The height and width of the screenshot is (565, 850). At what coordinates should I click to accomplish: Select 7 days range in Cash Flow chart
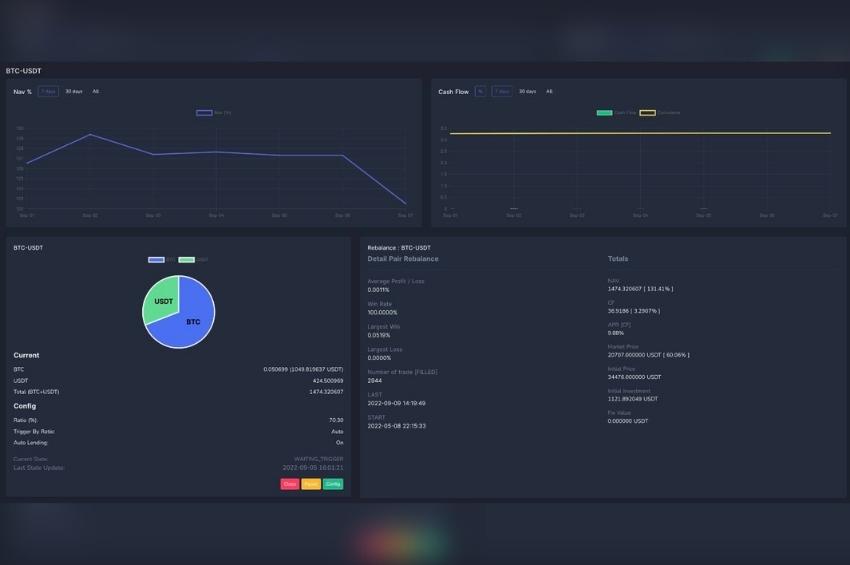pyautogui.click(x=502, y=92)
